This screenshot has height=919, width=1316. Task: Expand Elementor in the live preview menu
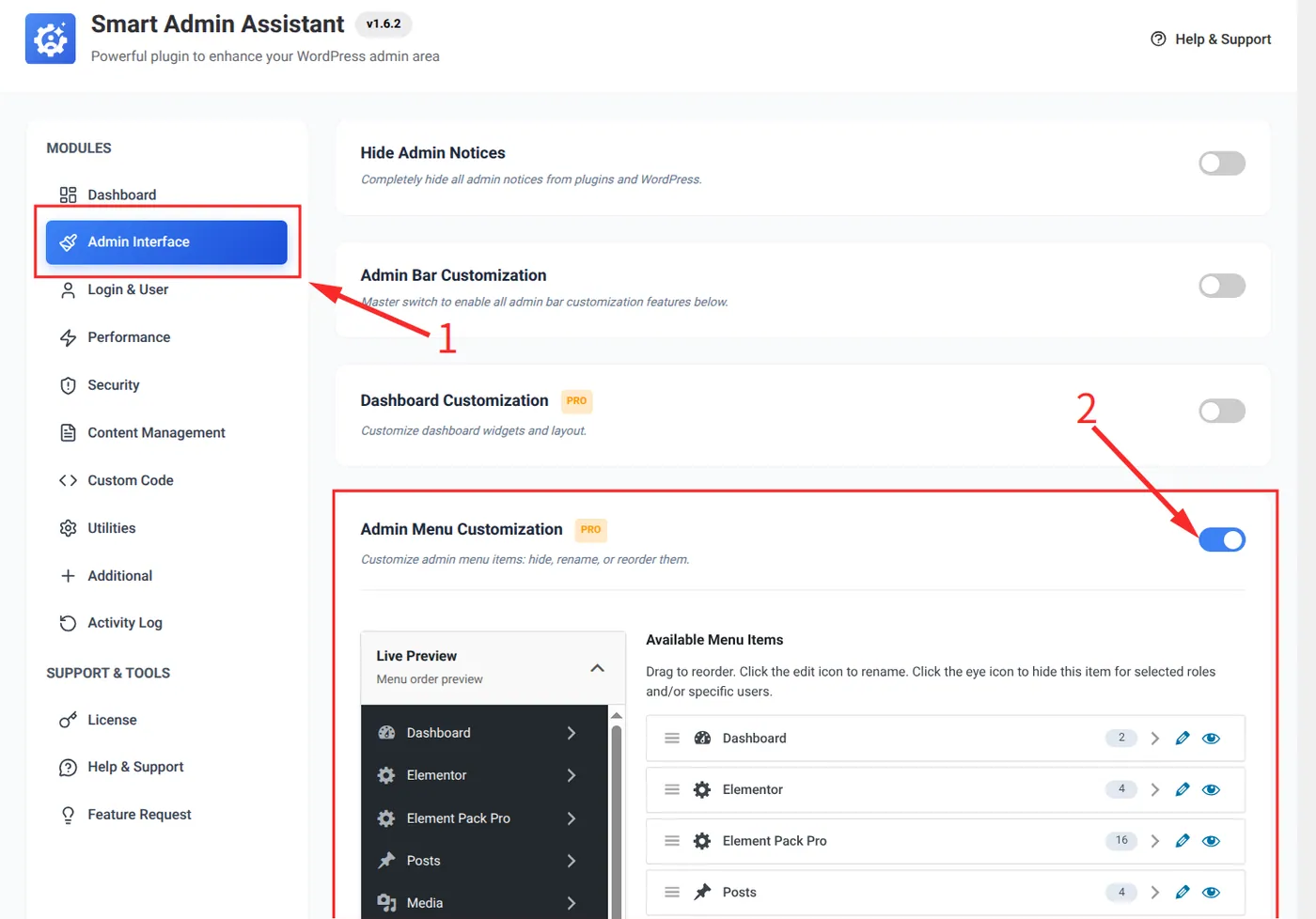tap(572, 775)
